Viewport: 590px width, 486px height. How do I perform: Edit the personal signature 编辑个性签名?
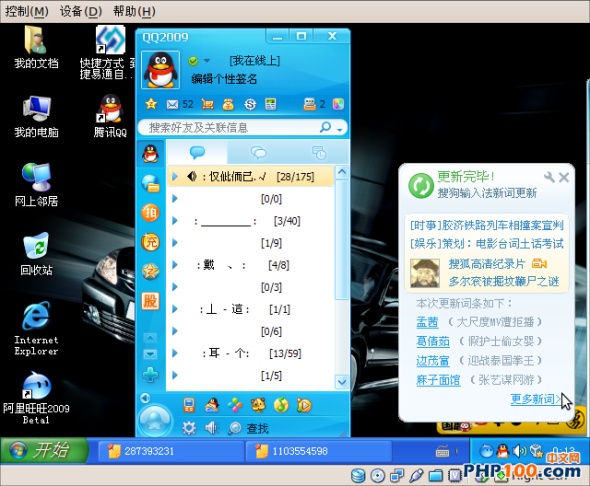pyautogui.click(x=224, y=79)
